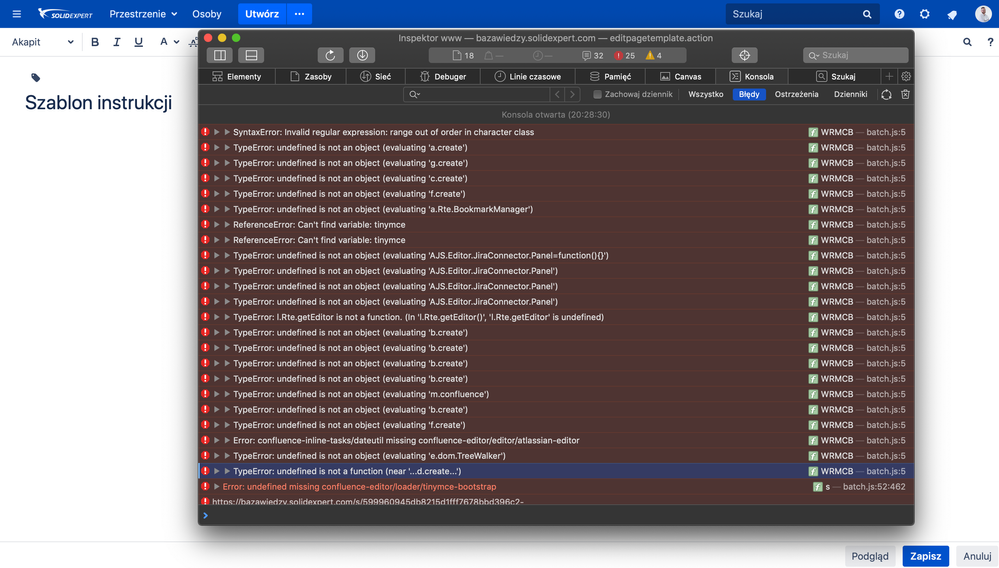Toggle inspector bottom-docking layout button
The image size is (999, 568).
[x=251, y=55]
